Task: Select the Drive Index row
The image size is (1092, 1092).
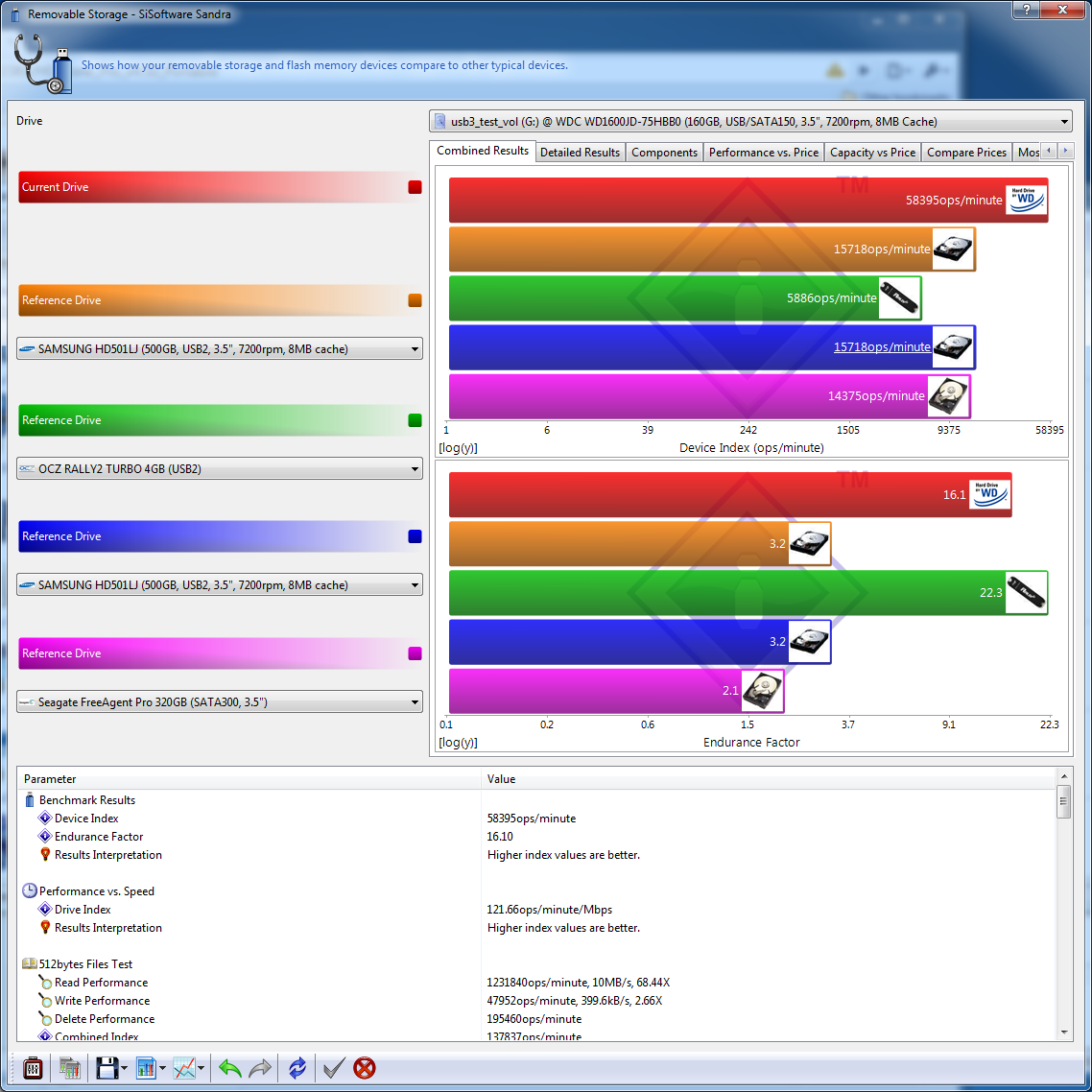Action: coord(538,909)
